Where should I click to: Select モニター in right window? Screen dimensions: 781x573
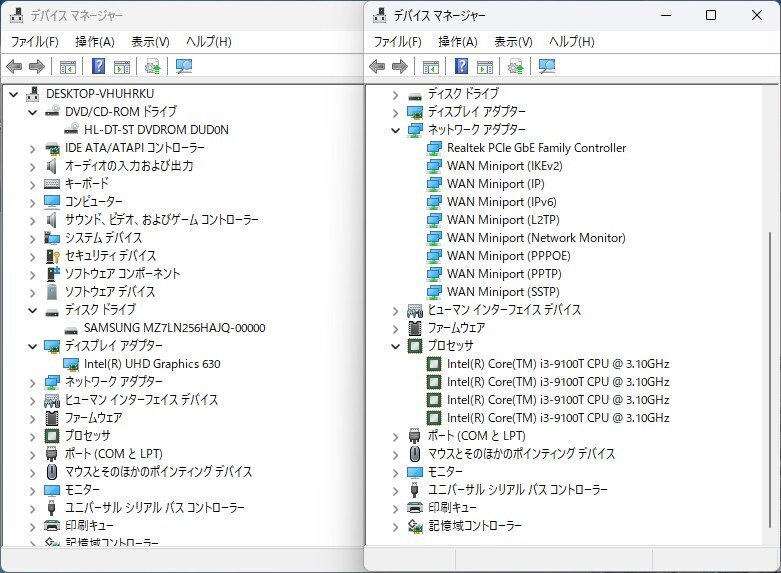pos(445,472)
